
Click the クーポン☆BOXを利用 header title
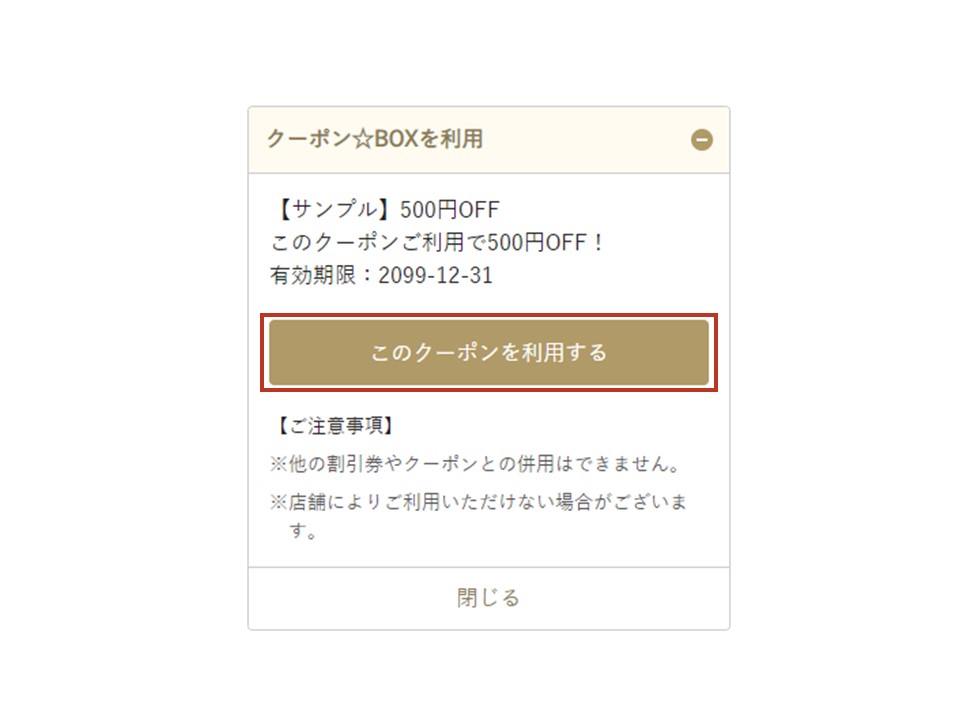375,139
